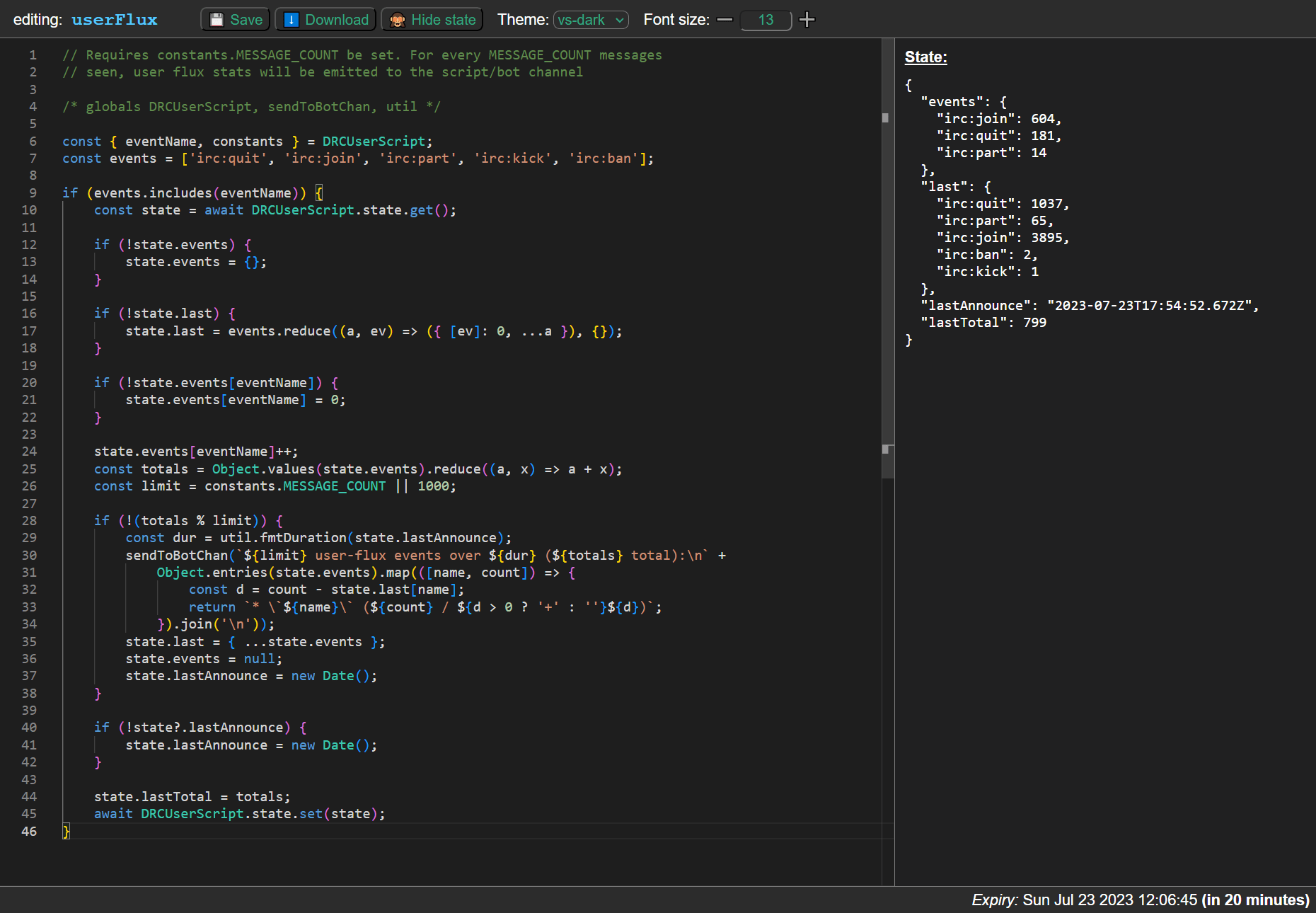Click the line "state.events[eventName]++;"
Screen dimensions: 1316x913
point(196,452)
